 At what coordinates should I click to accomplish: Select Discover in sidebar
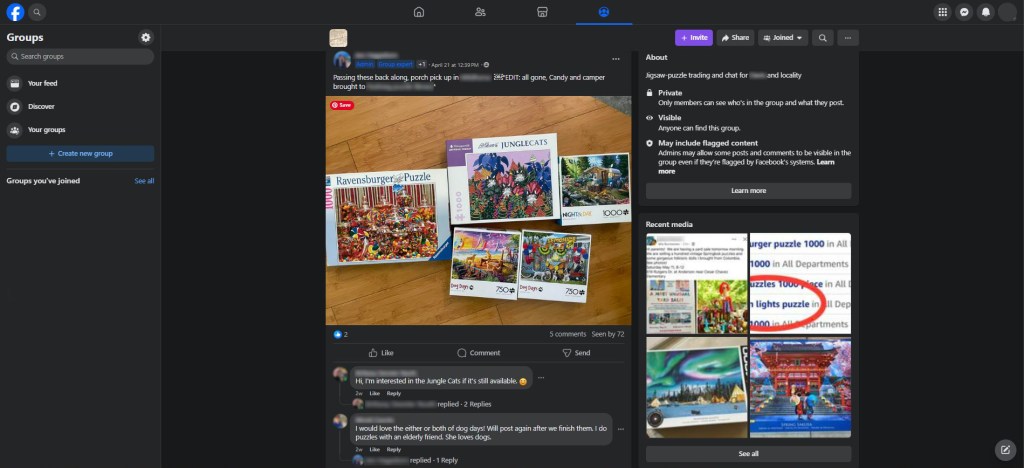click(x=41, y=106)
